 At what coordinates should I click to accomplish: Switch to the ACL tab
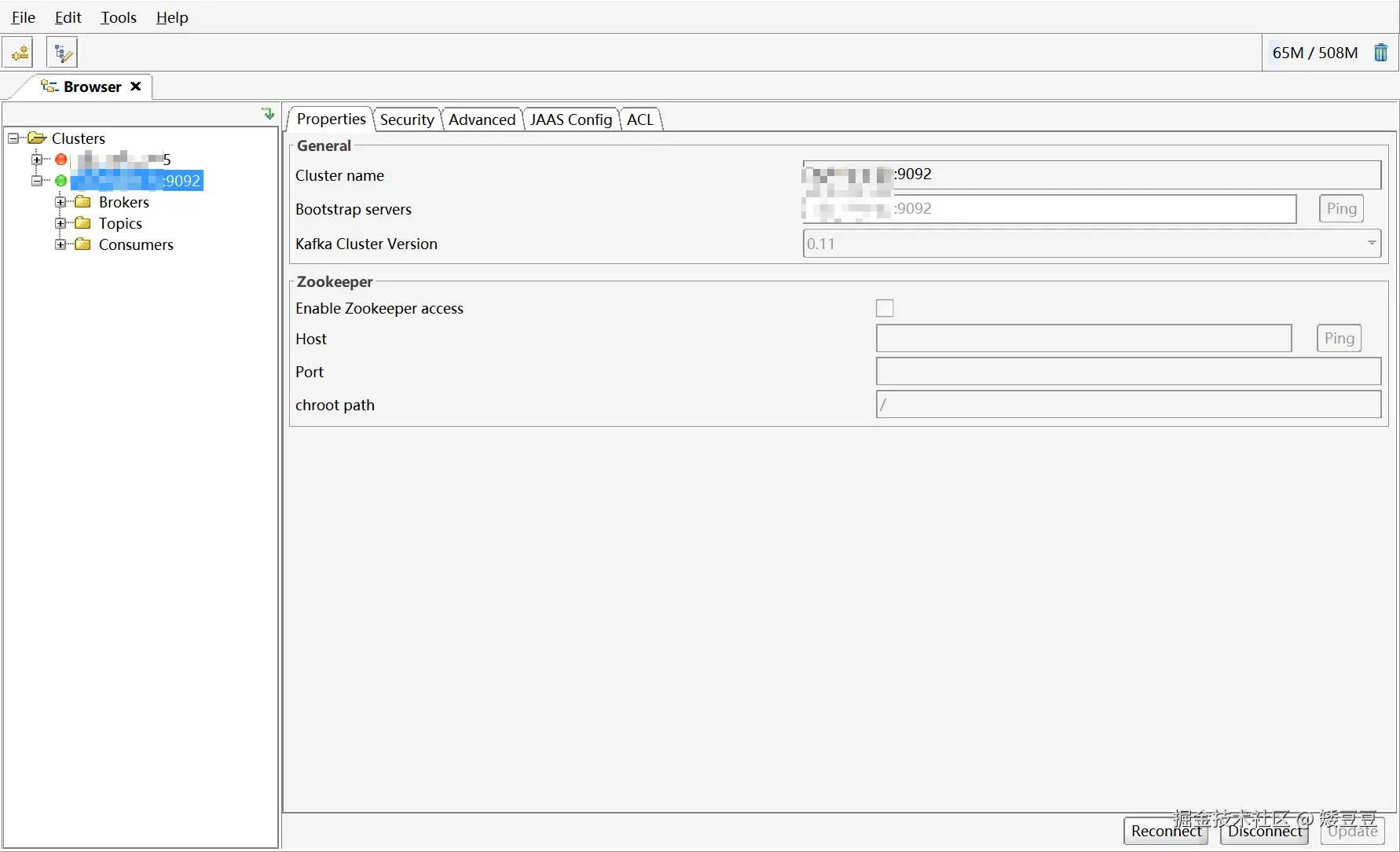coord(640,119)
